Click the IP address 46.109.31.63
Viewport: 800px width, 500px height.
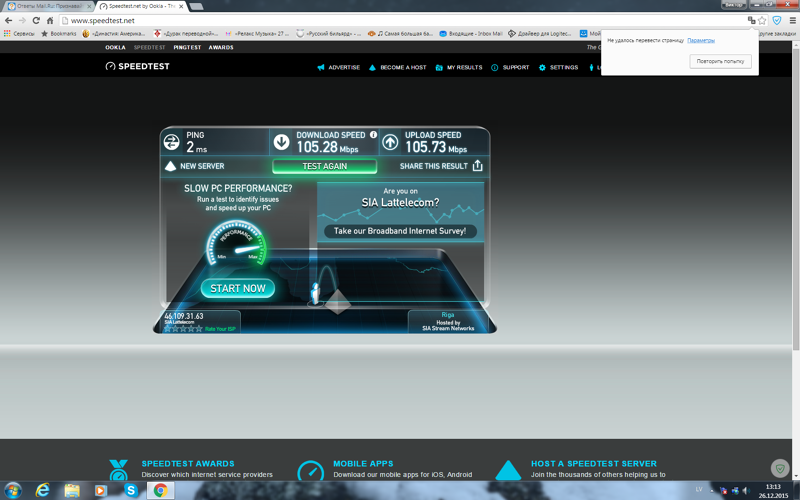point(184,316)
